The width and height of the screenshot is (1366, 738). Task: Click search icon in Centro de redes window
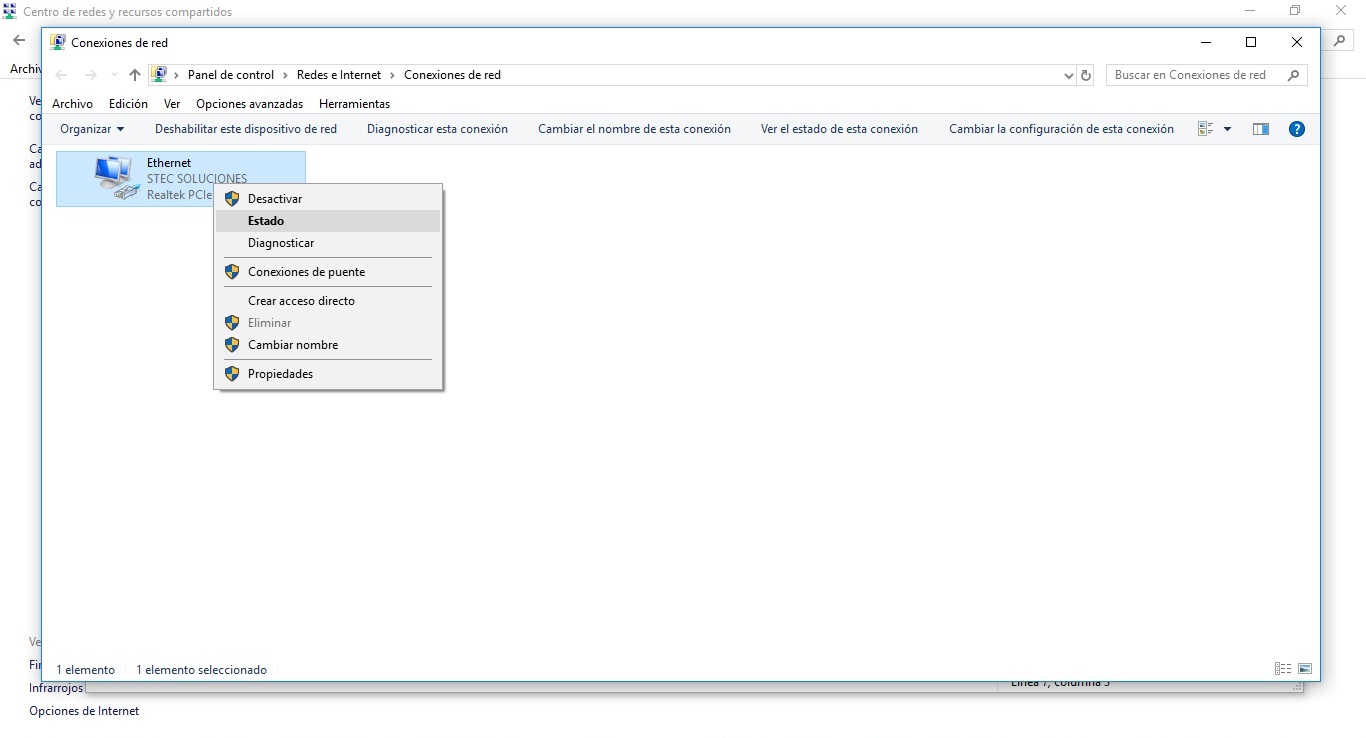pos(1341,41)
